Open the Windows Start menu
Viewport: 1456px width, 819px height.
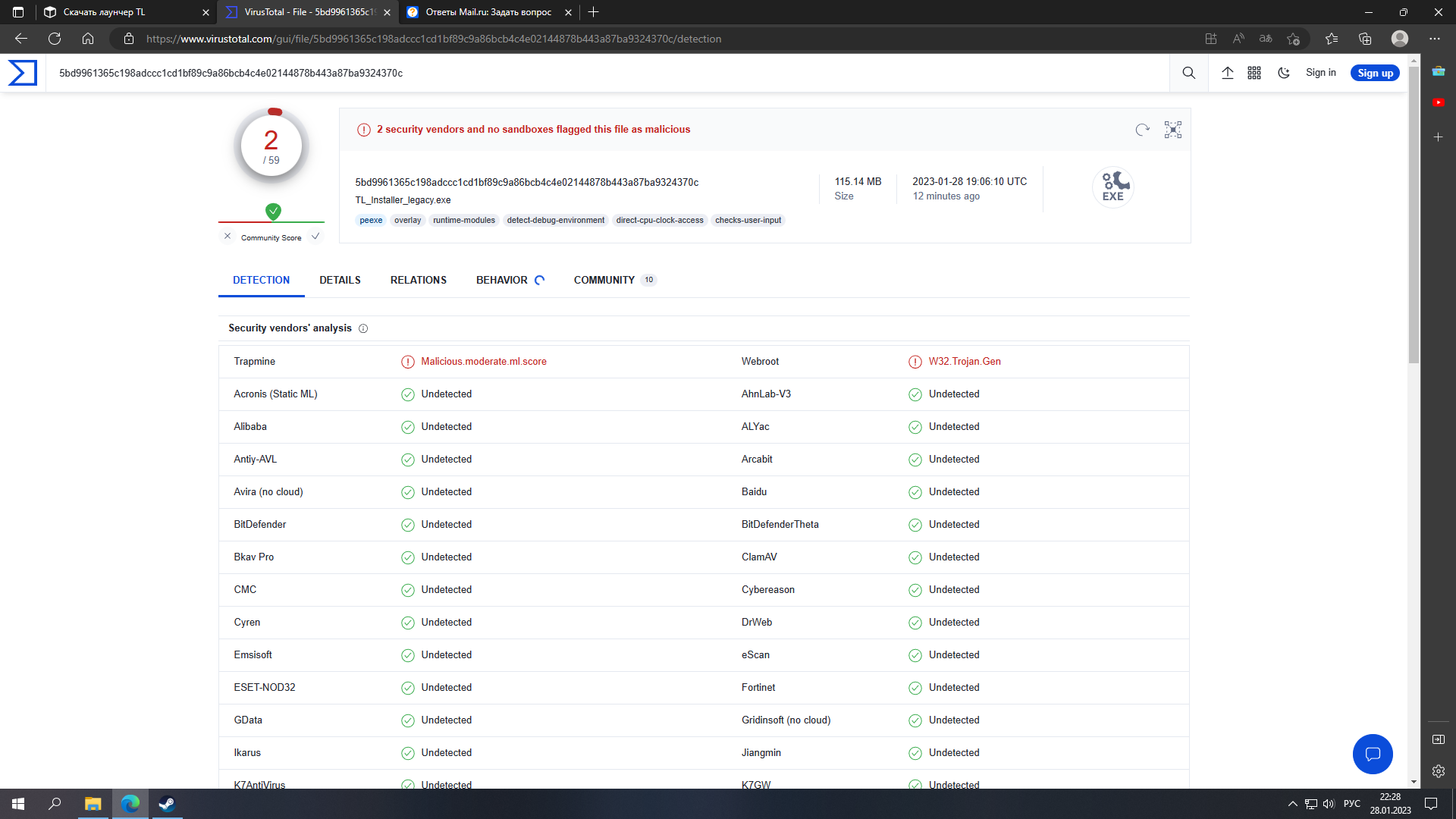pyautogui.click(x=18, y=804)
